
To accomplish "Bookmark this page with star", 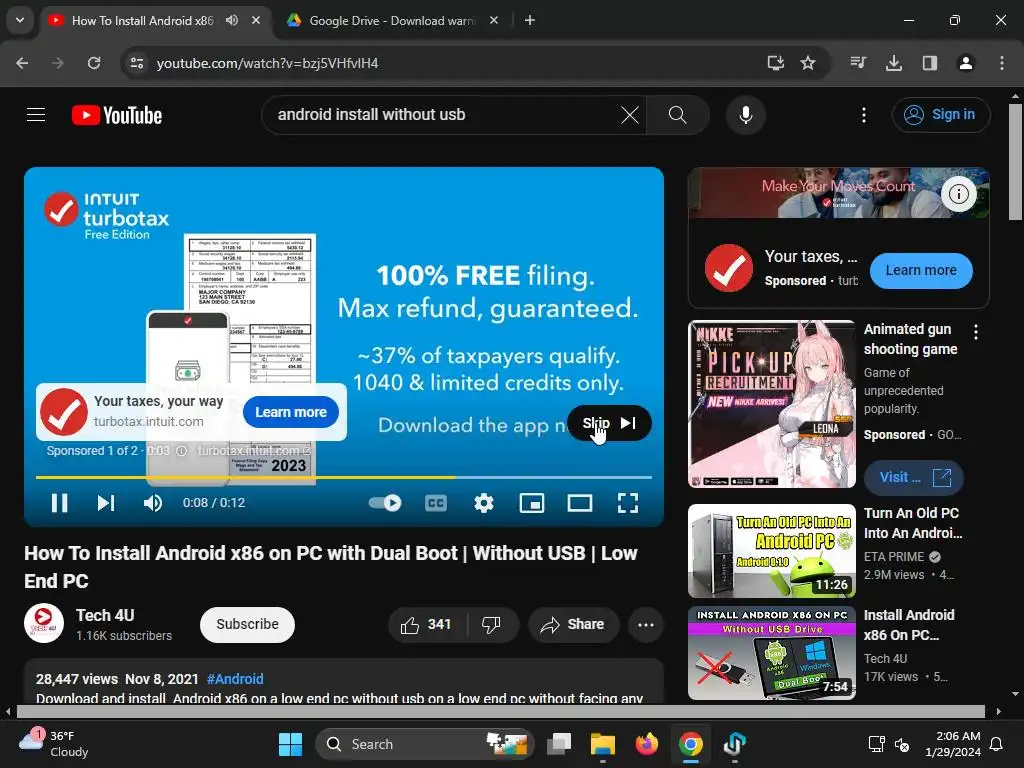I will [808, 63].
